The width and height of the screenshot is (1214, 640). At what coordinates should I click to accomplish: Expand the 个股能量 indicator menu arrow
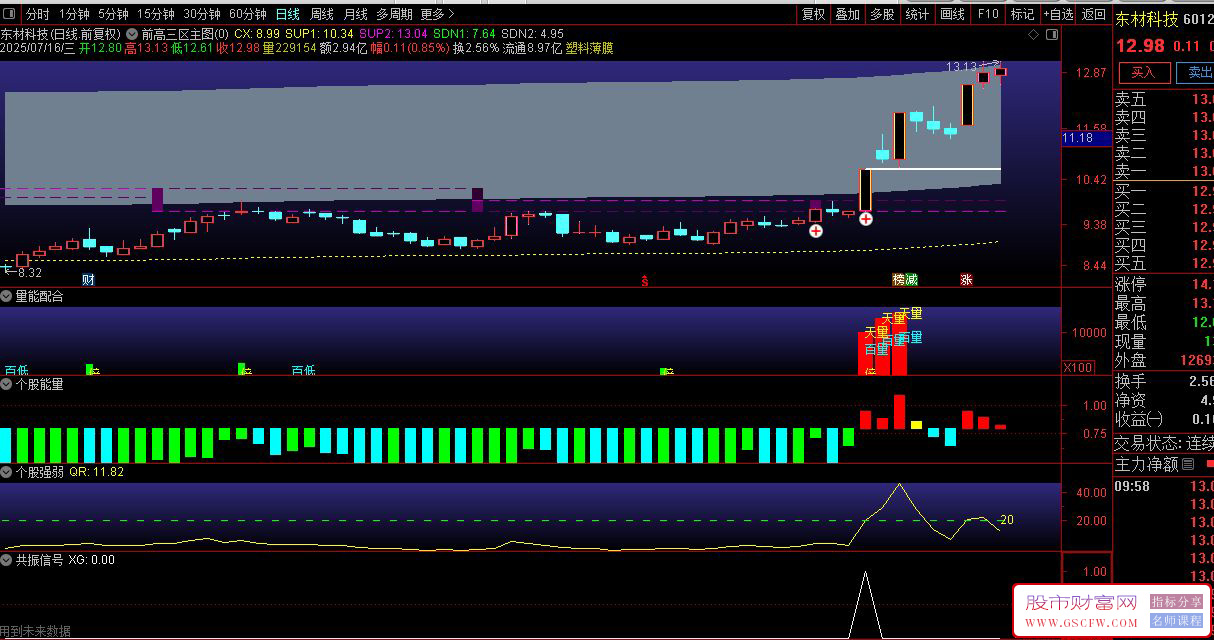coord(7,383)
